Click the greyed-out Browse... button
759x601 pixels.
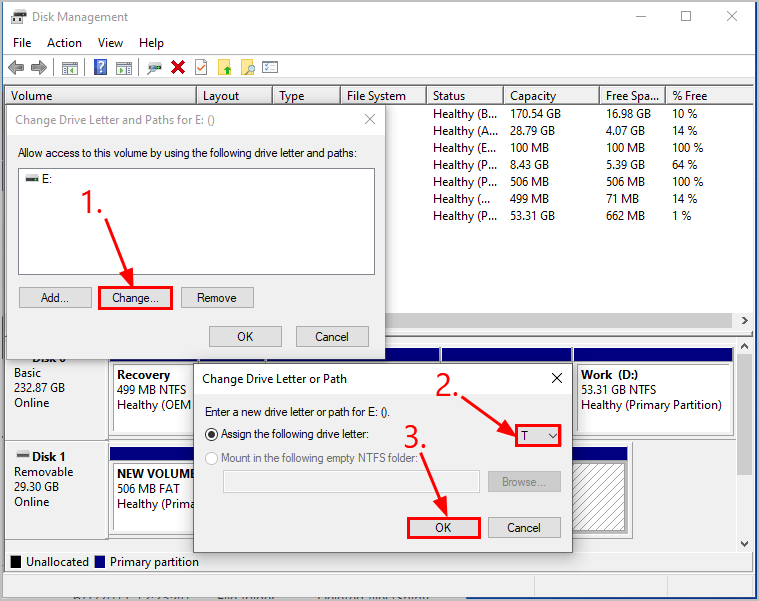(x=524, y=481)
